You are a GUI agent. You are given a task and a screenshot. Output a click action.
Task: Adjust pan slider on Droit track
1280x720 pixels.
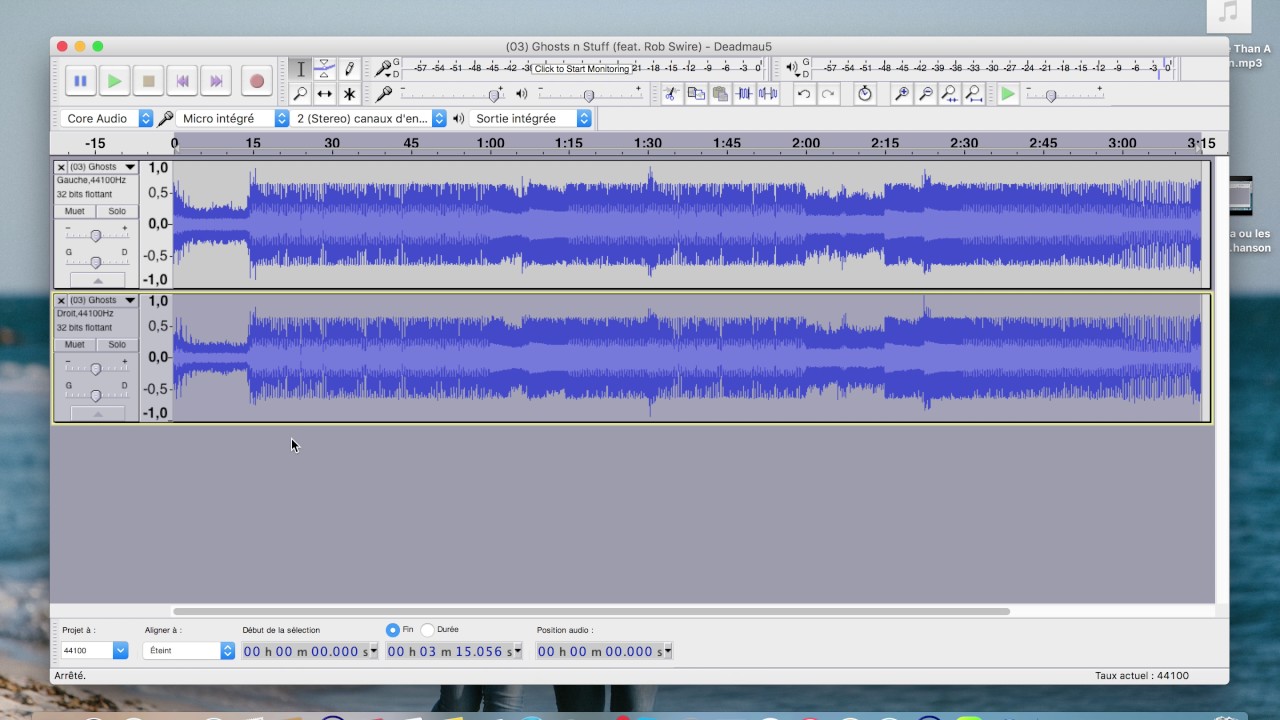pos(96,394)
